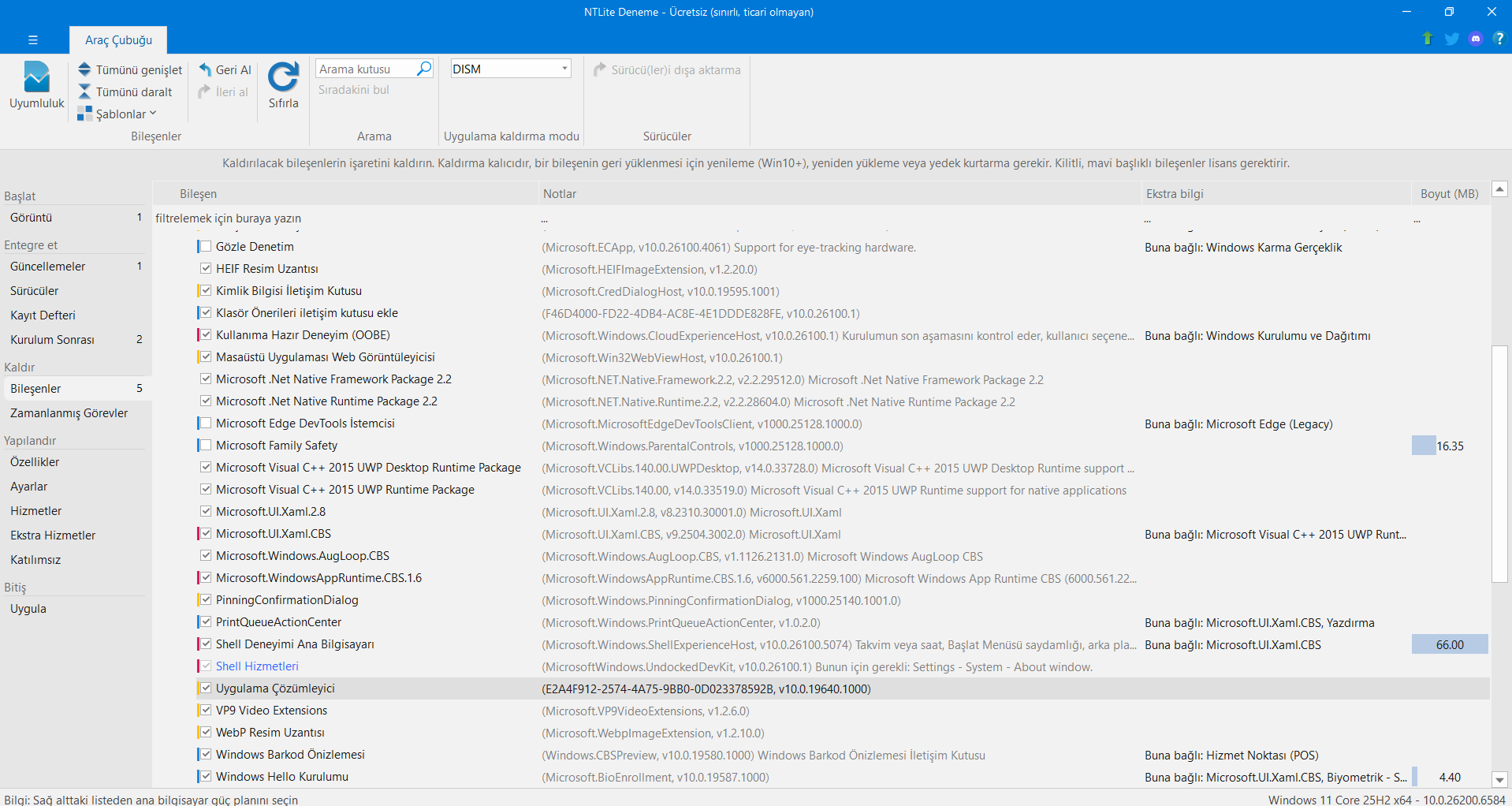Screen dimensions: 1512x806
Task: Click the Tümünü genişlet expand-all icon
Action: [84, 69]
